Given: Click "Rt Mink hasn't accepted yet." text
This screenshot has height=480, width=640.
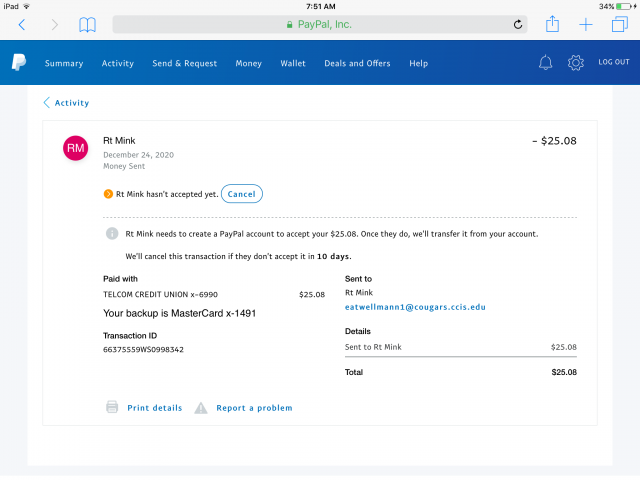Looking at the screenshot, I should click(x=167, y=194).
